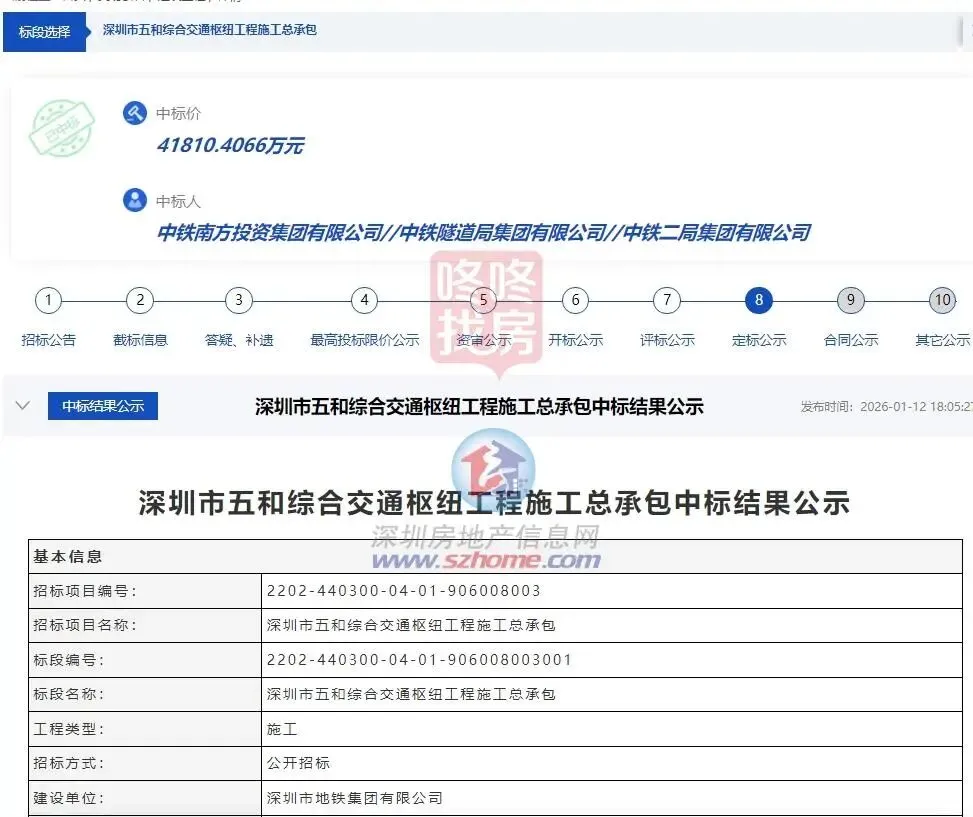Click the 开标公示 step label
This screenshot has width=973, height=817.
(575, 340)
